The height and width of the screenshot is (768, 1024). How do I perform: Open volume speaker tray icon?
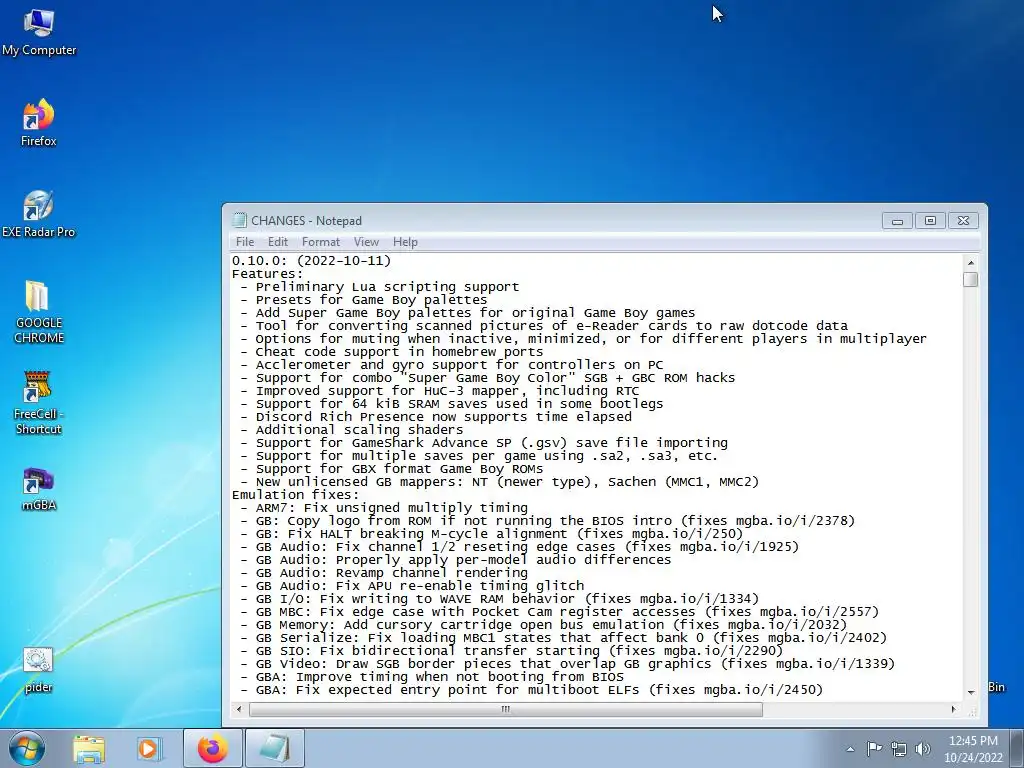922,749
